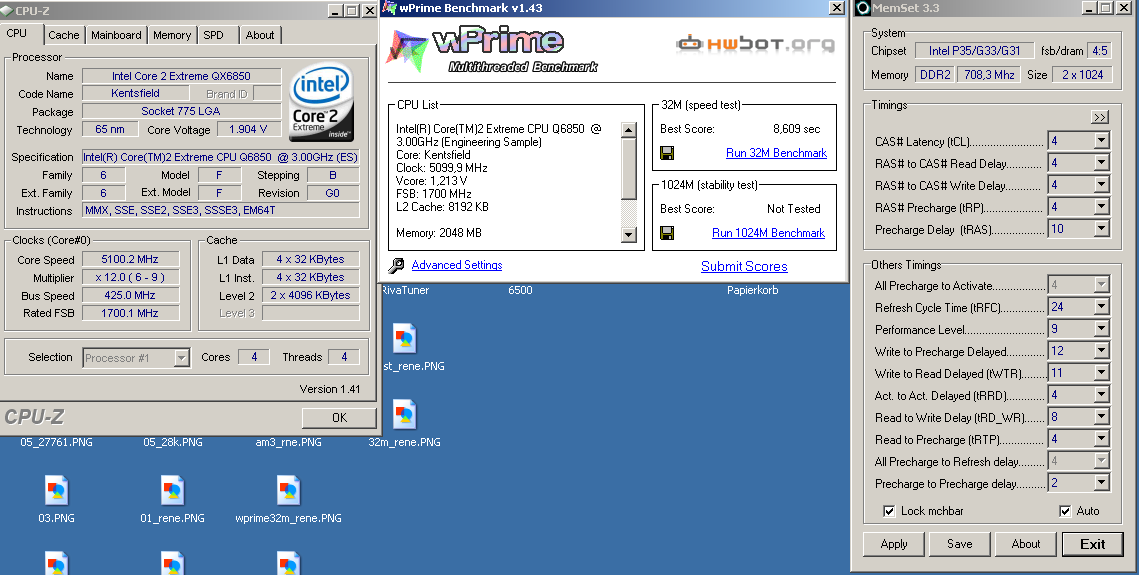
Task: Open the Performance Level dropdown
Action: 1101,329
